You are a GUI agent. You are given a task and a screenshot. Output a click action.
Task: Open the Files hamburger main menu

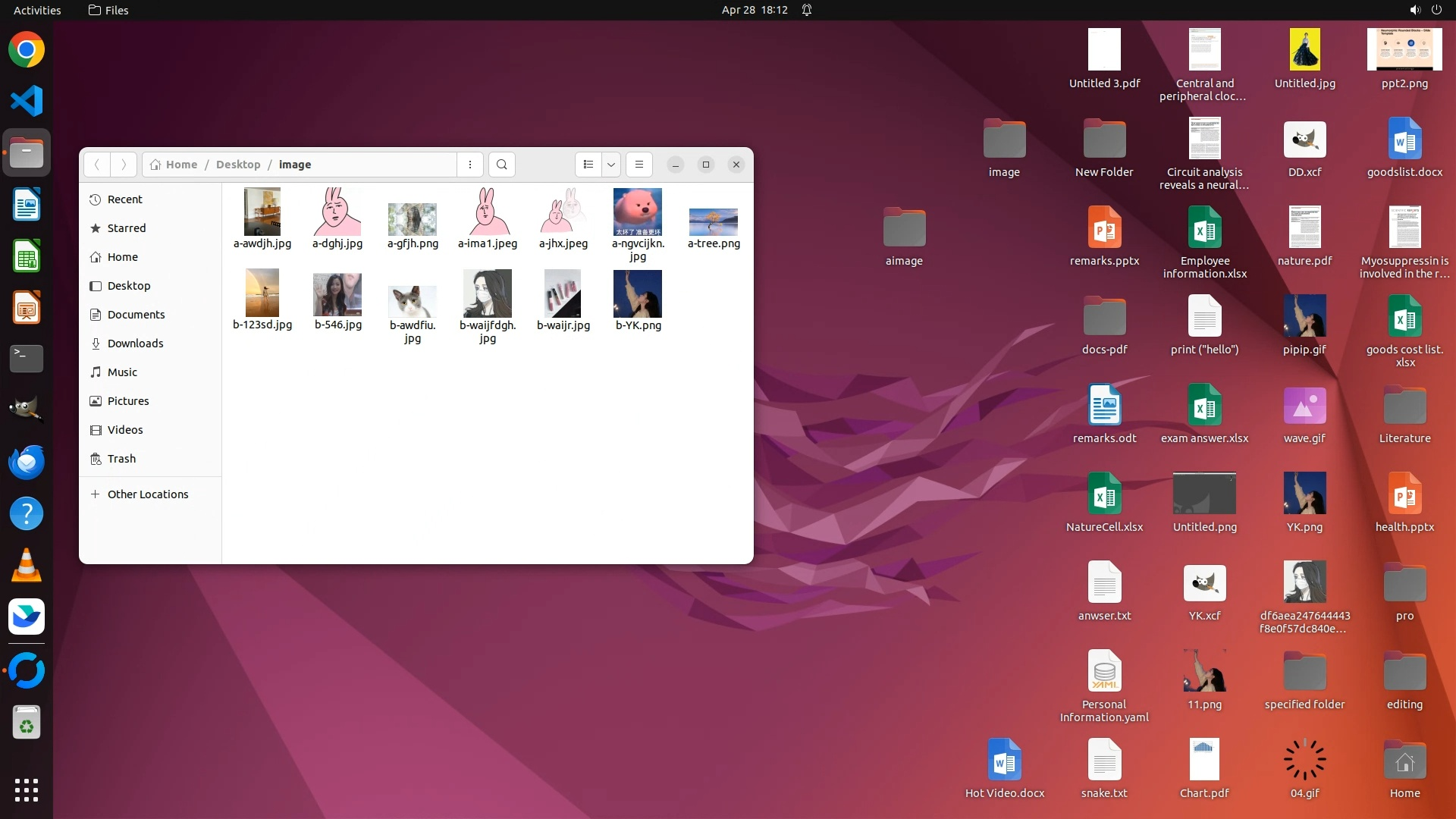[639, 165]
